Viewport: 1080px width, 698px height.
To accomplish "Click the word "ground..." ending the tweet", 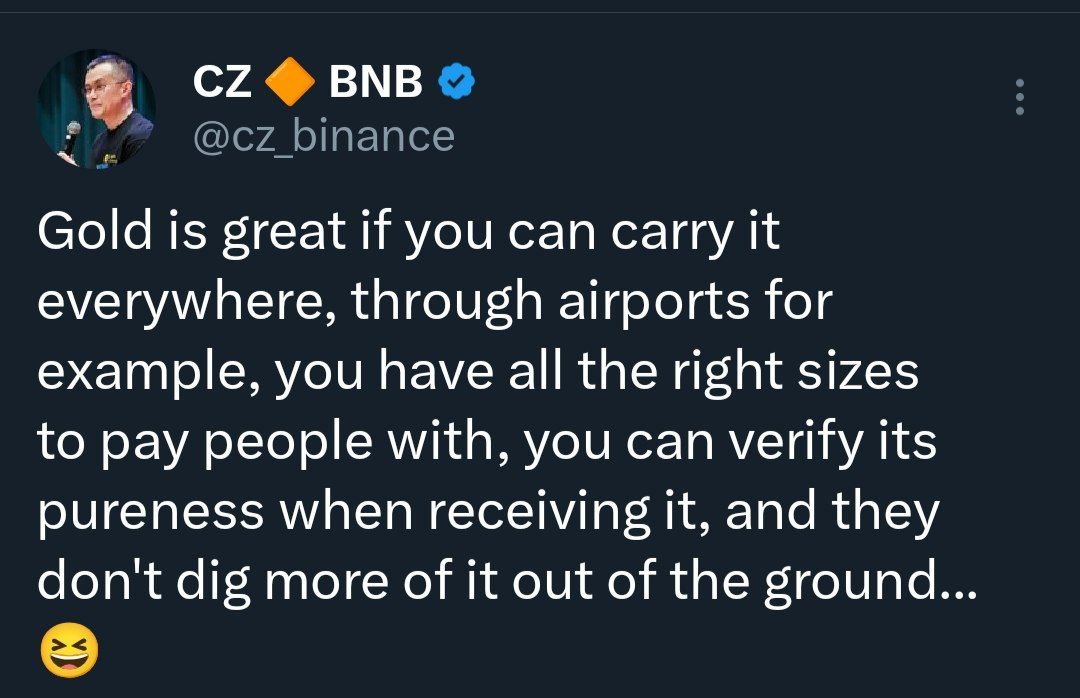I will tap(866, 584).
